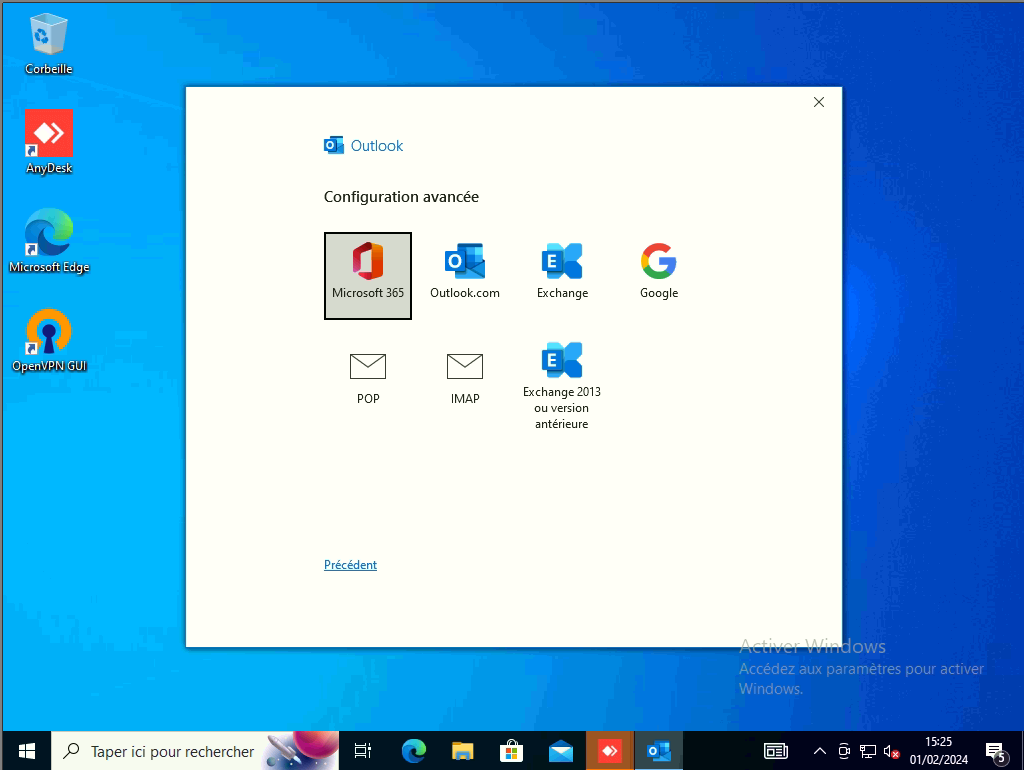Viewport: 1024px width, 770px height.
Task: Select the Microsoft Edge desktop shortcut
Action: point(48,241)
